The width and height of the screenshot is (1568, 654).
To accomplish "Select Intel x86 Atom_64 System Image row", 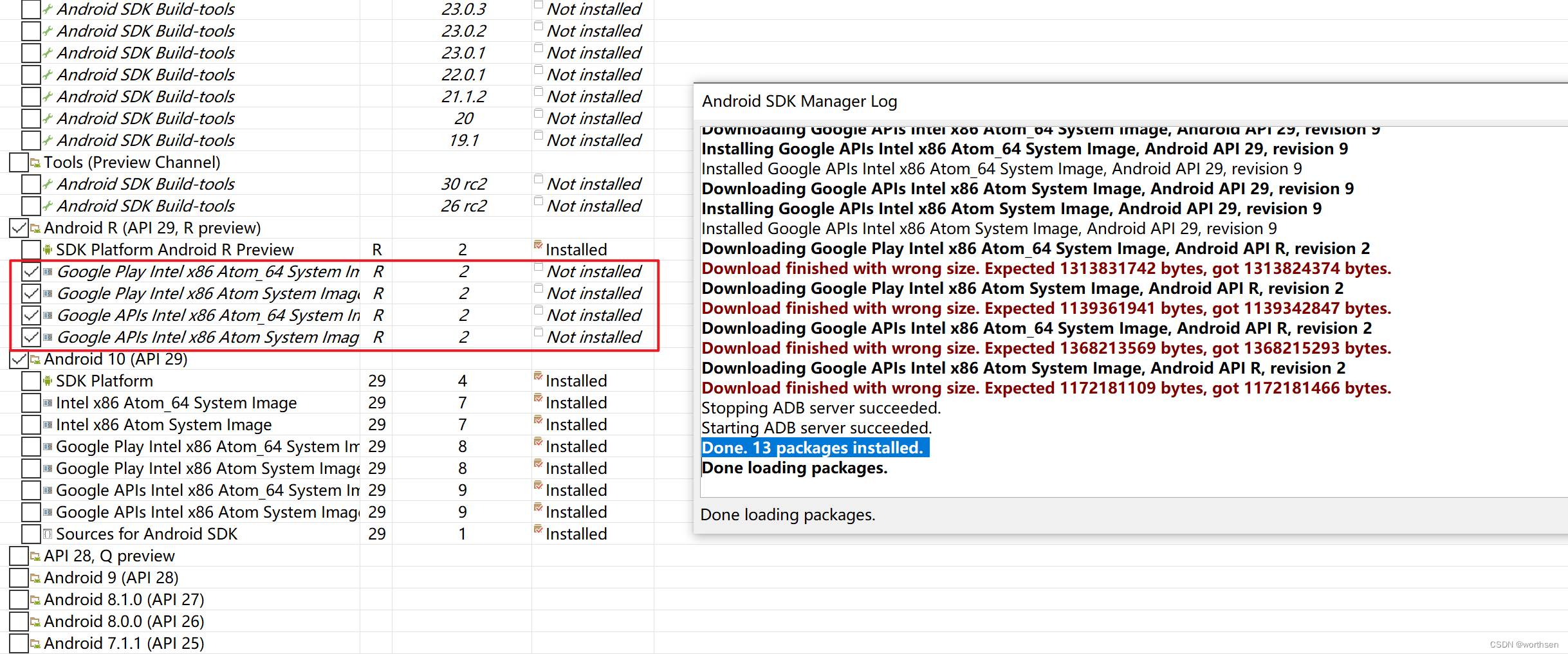I will pyautogui.click(x=327, y=403).
